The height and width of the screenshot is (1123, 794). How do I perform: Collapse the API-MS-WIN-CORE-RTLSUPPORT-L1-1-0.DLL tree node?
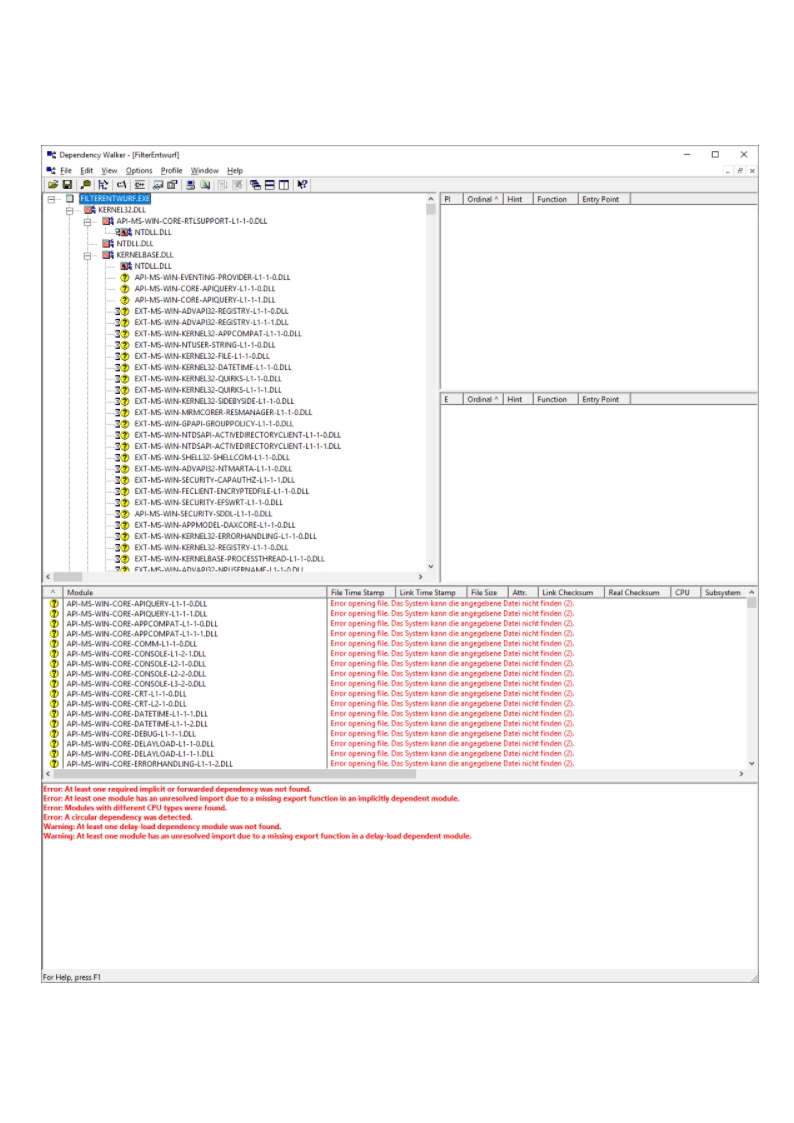tap(87, 222)
